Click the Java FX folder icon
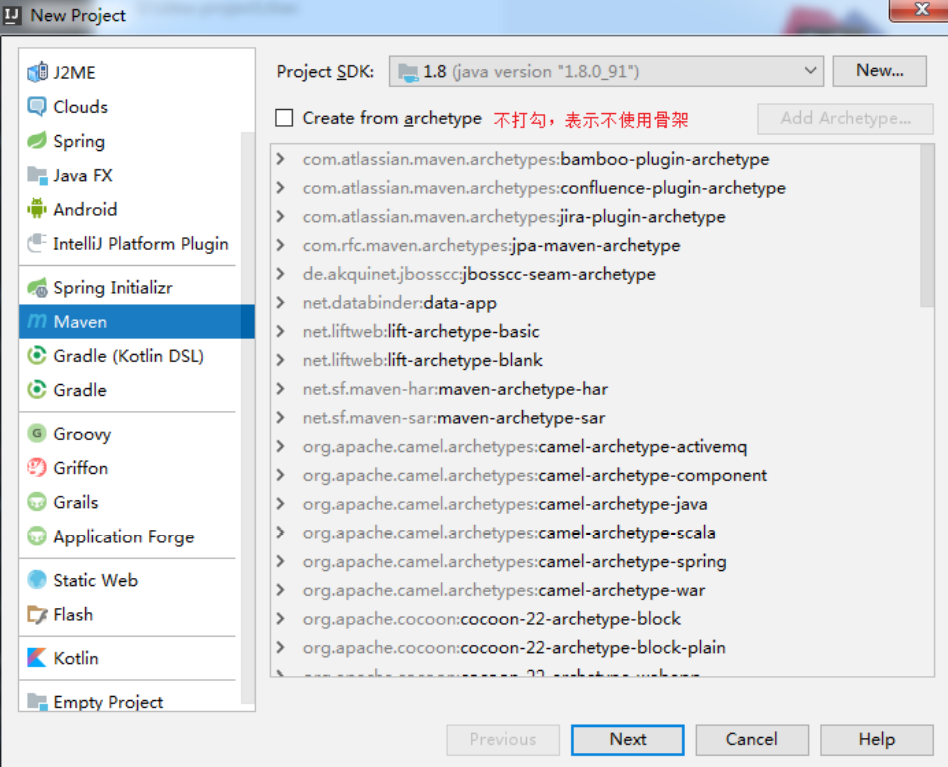This screenshot has height=767, width=948. click(37, 175)
